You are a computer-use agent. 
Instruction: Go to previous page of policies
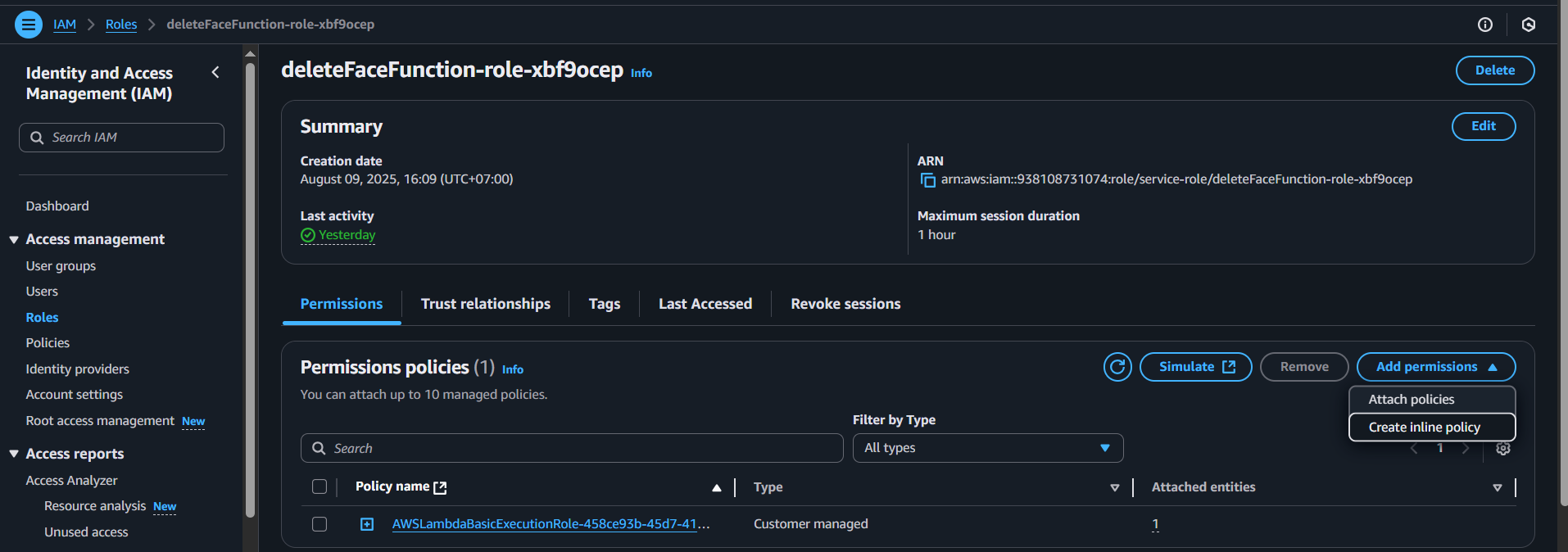coord(1414,448)
